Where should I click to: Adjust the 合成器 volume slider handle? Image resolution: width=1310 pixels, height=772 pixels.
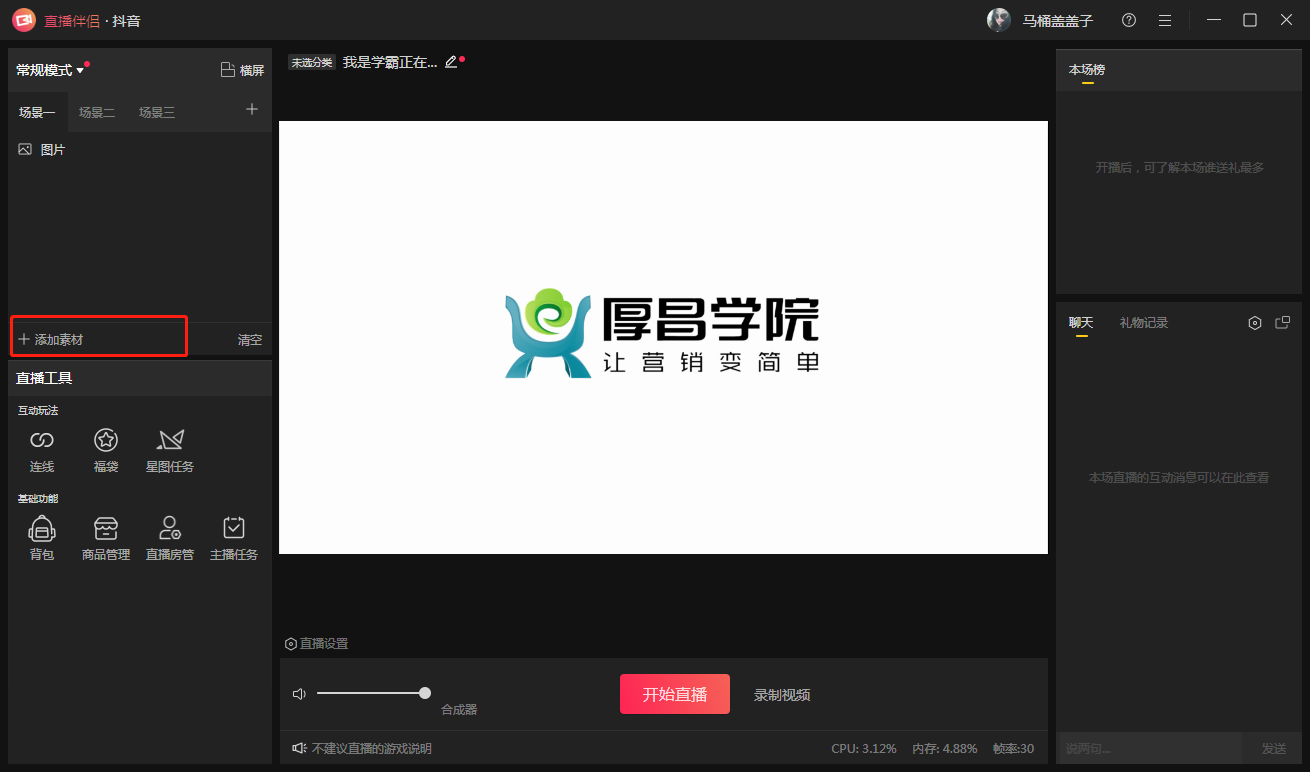[425, 693]
